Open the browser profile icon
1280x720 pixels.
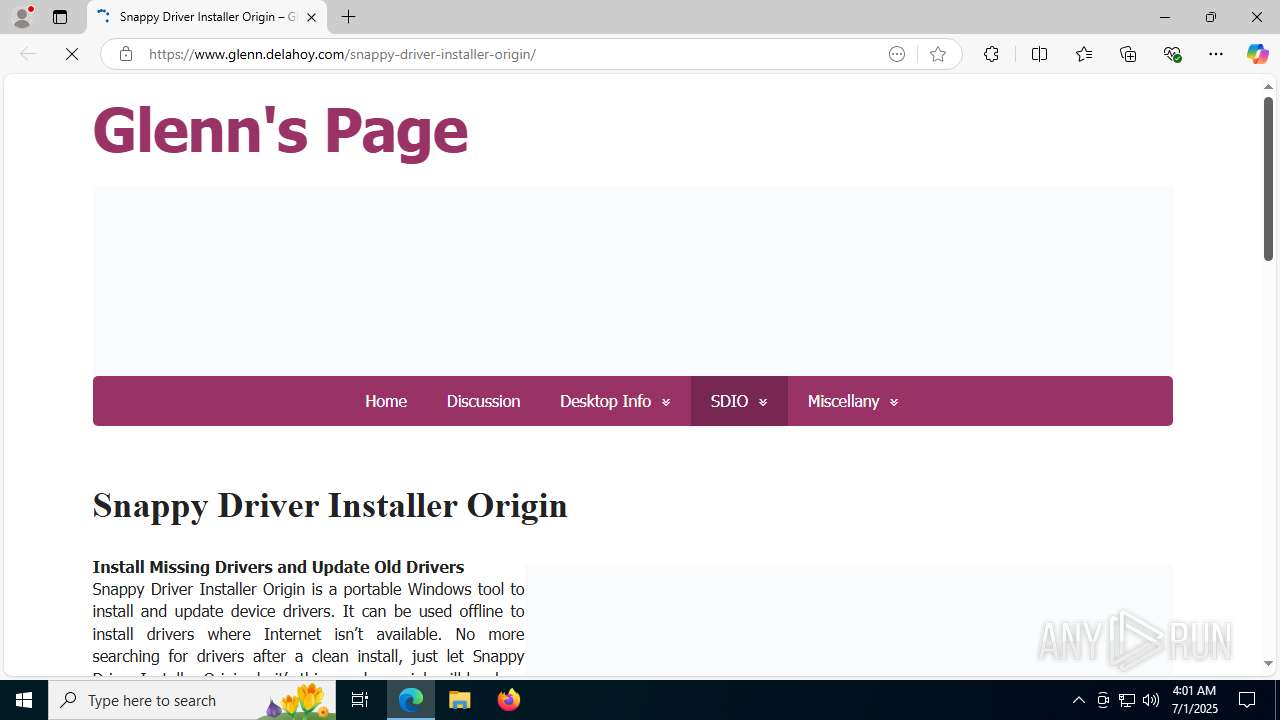(22, 17)
